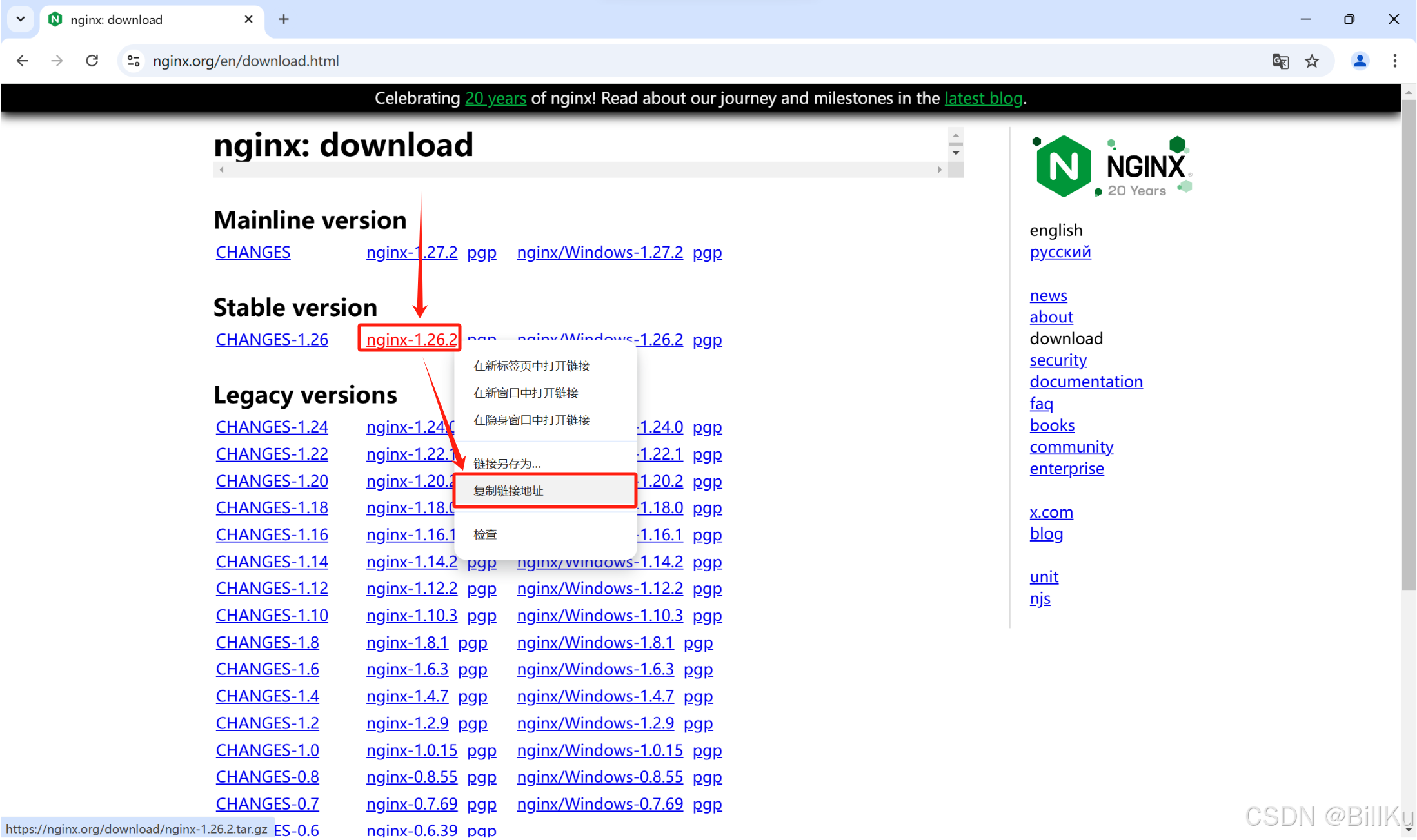Click the NGINX 20 Years logo
Screen dimensions: 1417x840
click(x=1113, y=166)
